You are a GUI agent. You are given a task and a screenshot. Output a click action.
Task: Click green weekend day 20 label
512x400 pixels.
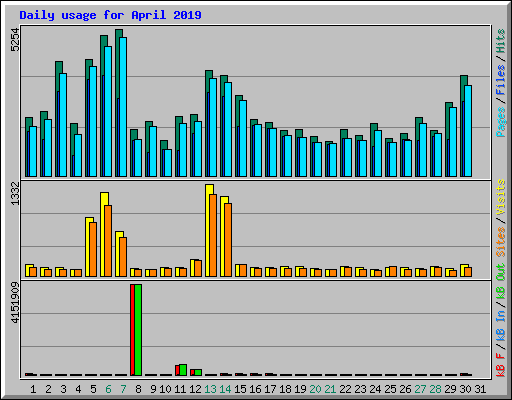[315, 389]
